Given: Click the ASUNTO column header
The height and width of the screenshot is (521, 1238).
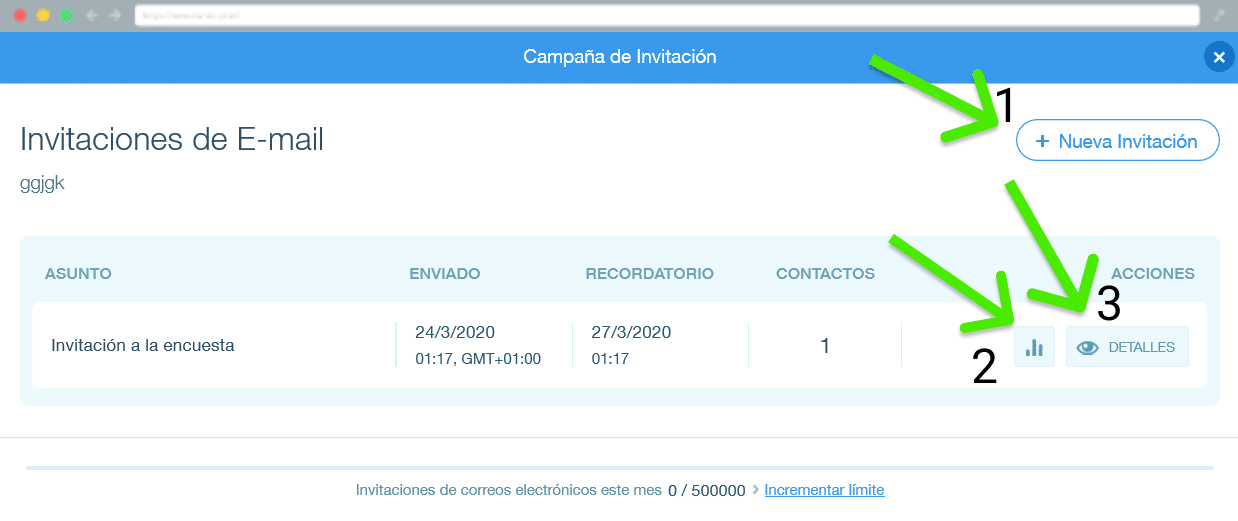Looking at the screenshot, I should 78,273.
